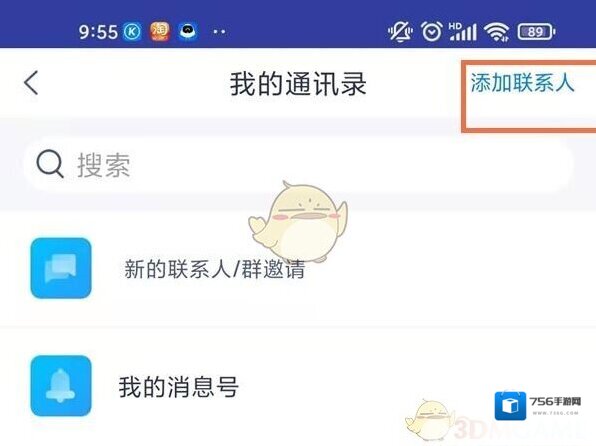The height and width of the screenshot is (446, 596).
Task: Tap the HD signal bars icon
Action: click(462, 32)
